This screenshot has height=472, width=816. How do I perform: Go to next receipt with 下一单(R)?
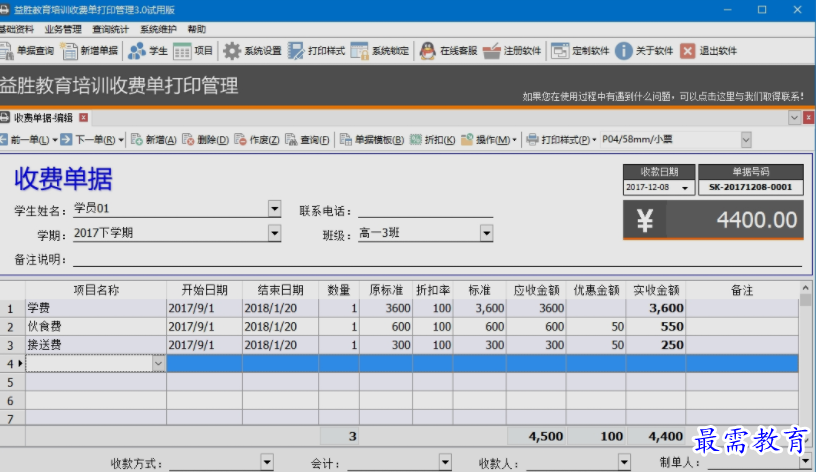click(88, 139)
